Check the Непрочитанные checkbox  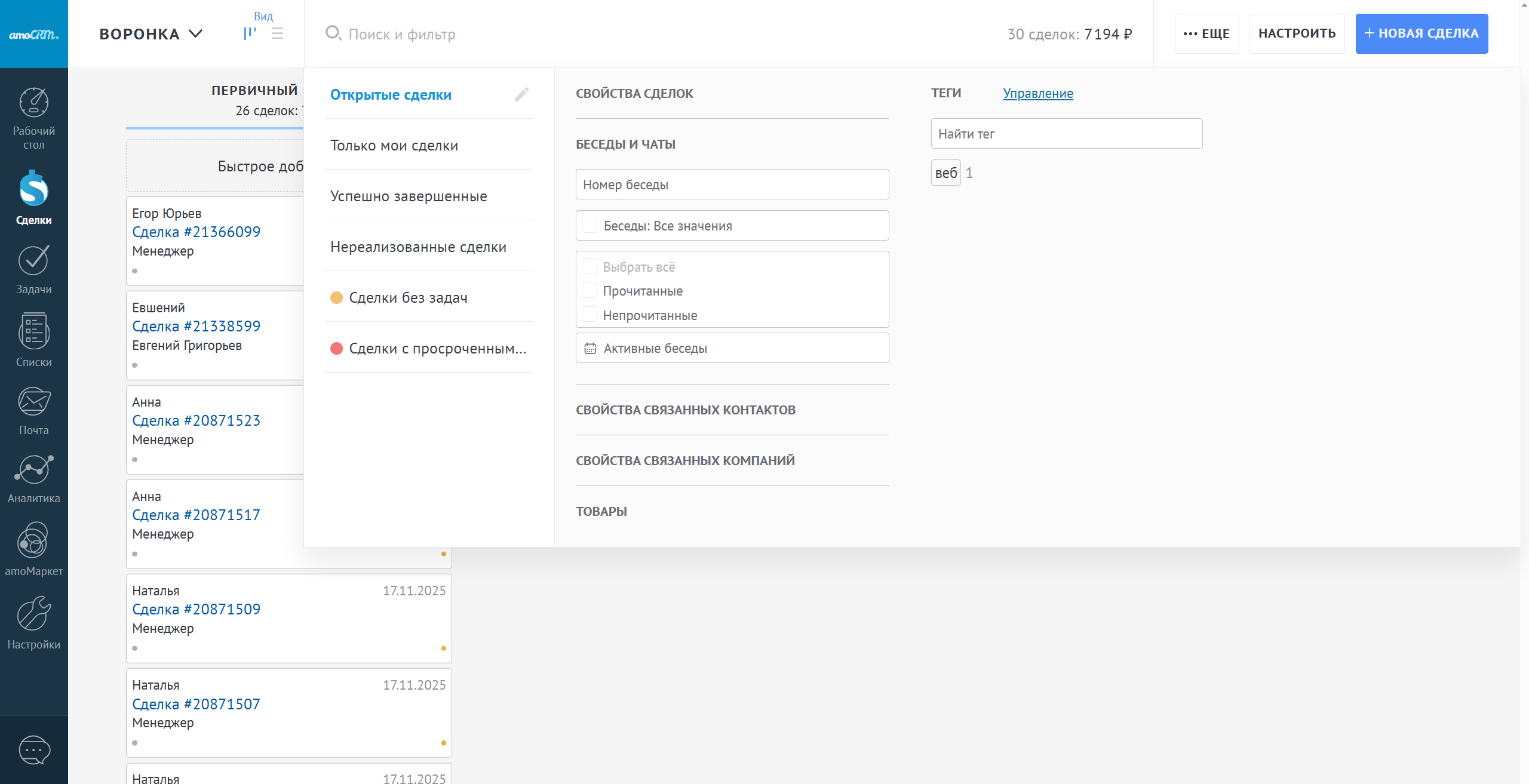[590, 315]
